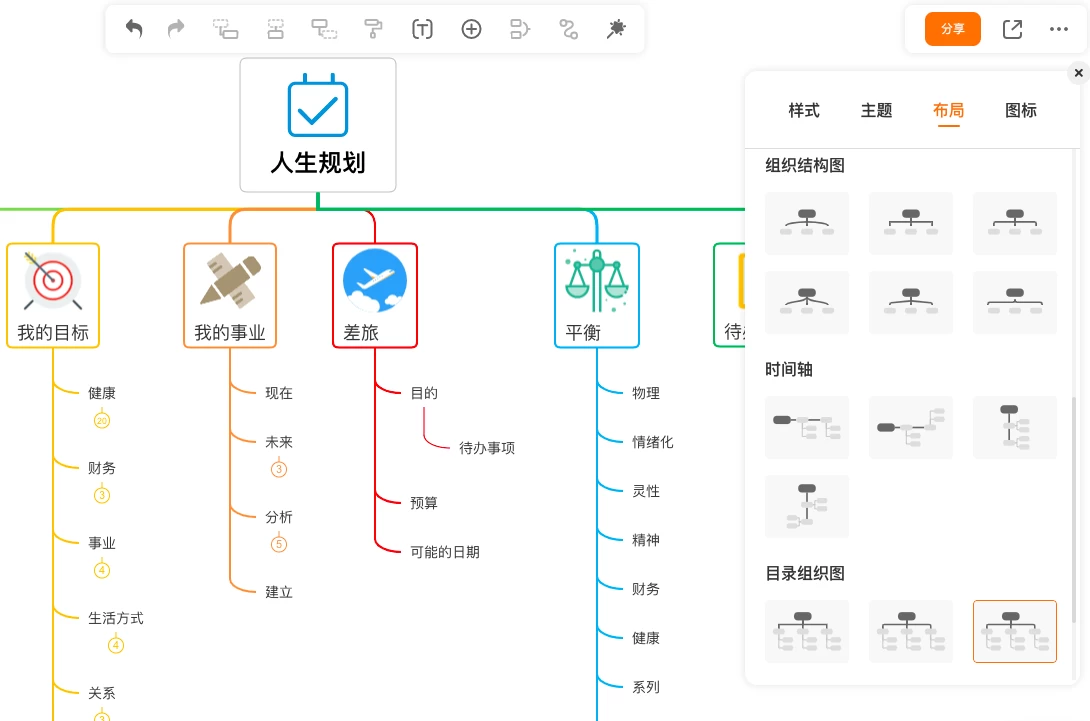The height and width of the screenshot is (721, 1090).
Task: Click the calendar checkmark icon in 人生规划
Action: click(318, 105)
